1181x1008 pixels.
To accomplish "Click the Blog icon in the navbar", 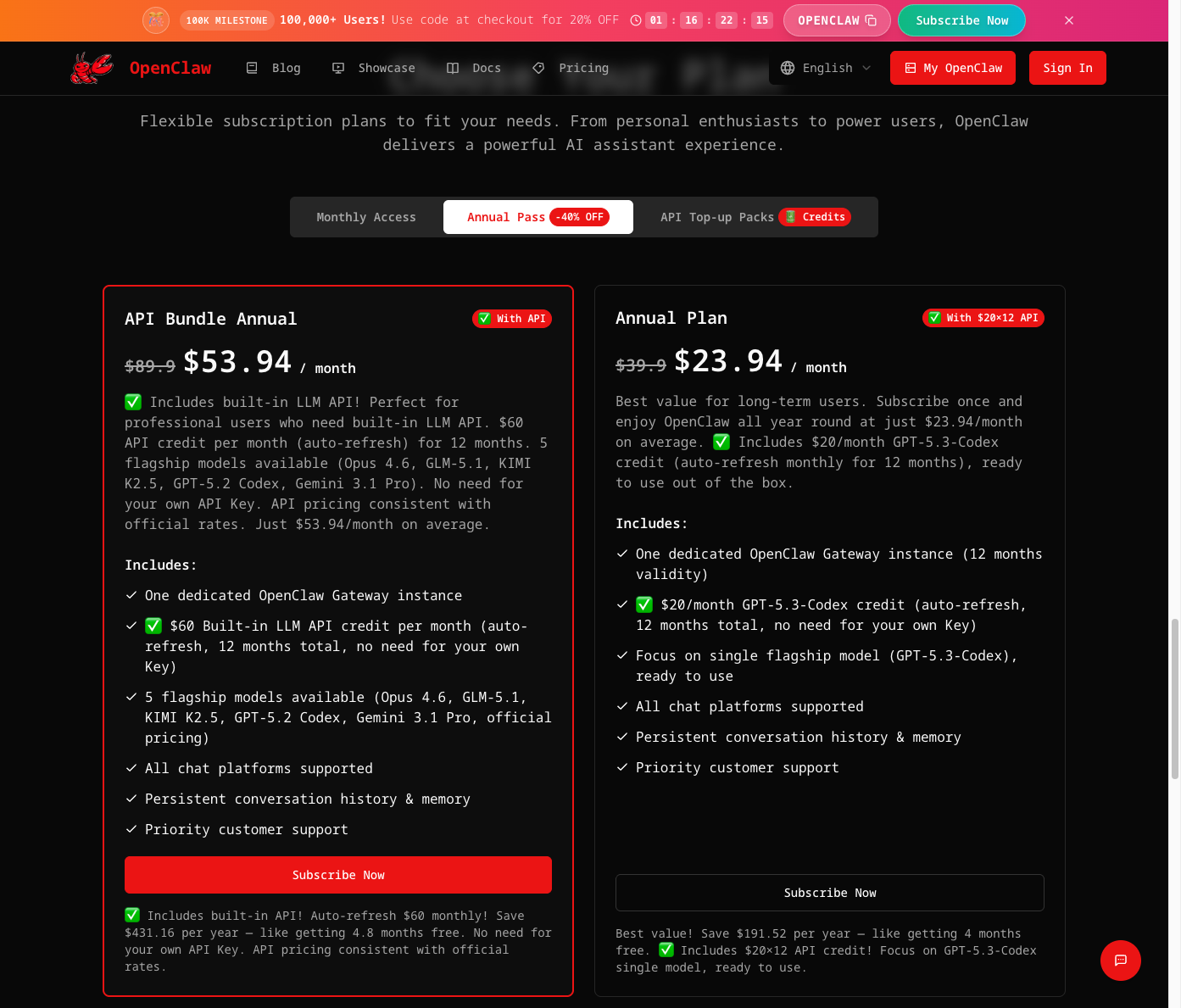I will (252, 68).
